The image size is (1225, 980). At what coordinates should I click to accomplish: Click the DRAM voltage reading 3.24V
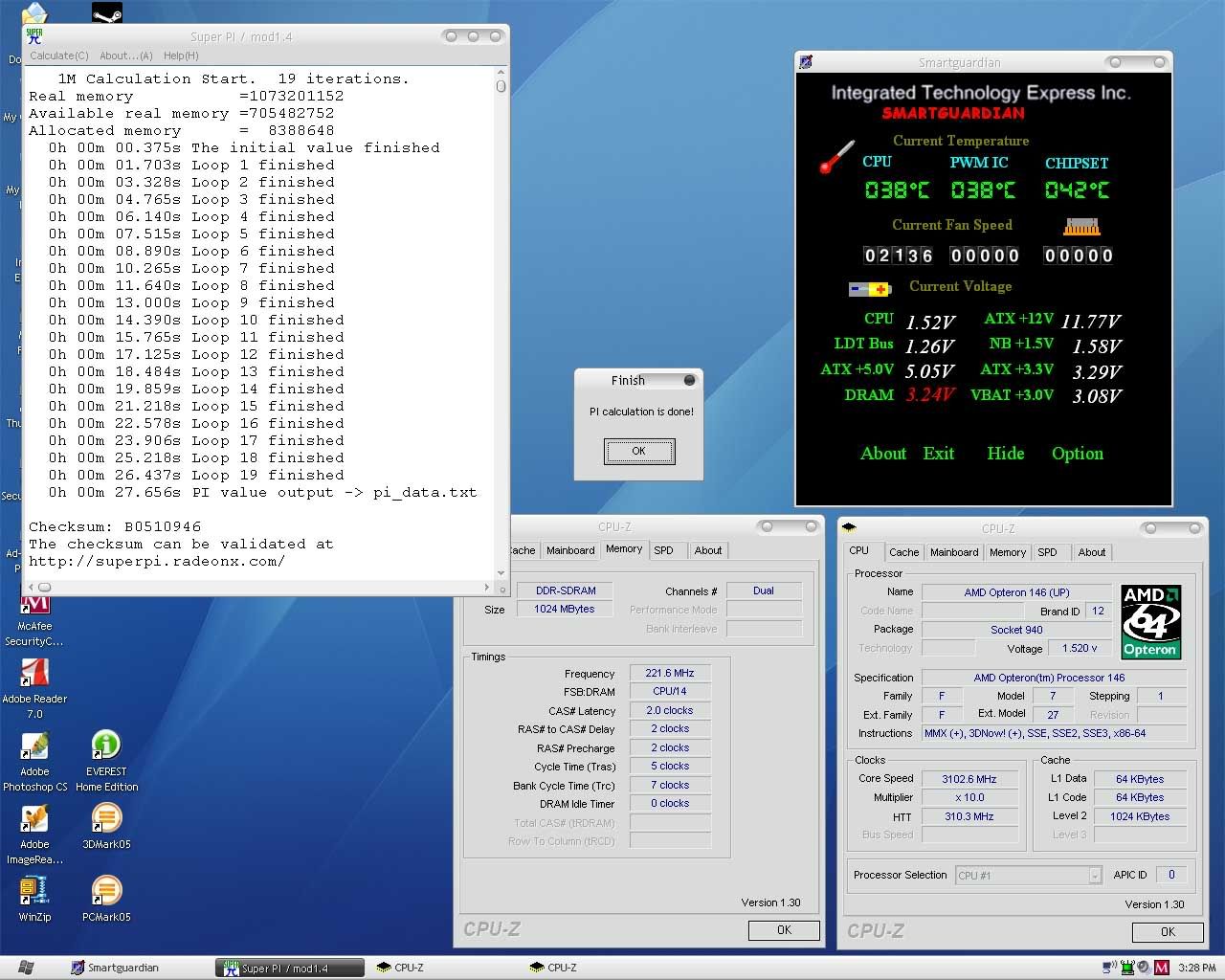[930, 394]
